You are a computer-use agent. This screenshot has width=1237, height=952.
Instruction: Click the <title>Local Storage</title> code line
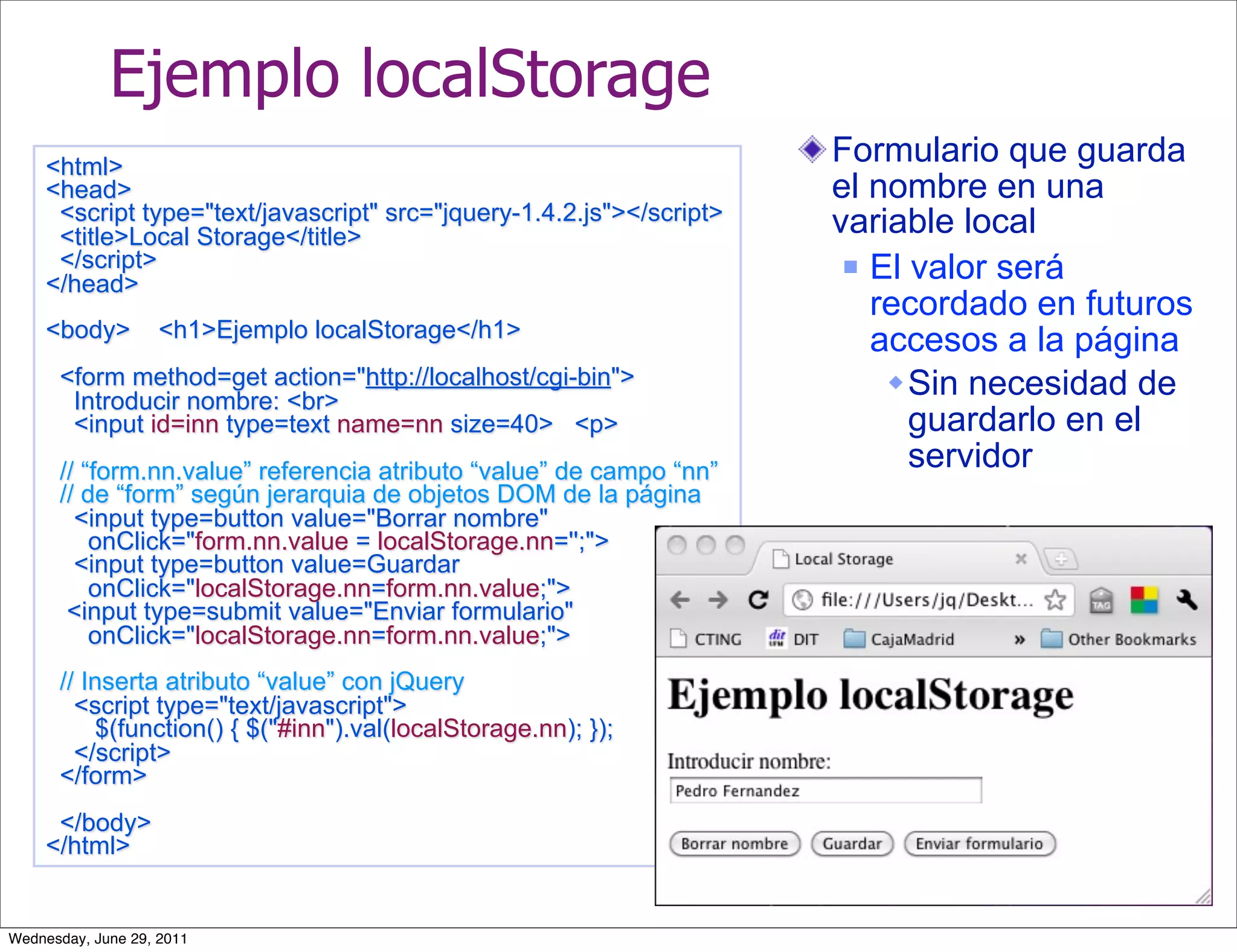[x=210, y=237]
